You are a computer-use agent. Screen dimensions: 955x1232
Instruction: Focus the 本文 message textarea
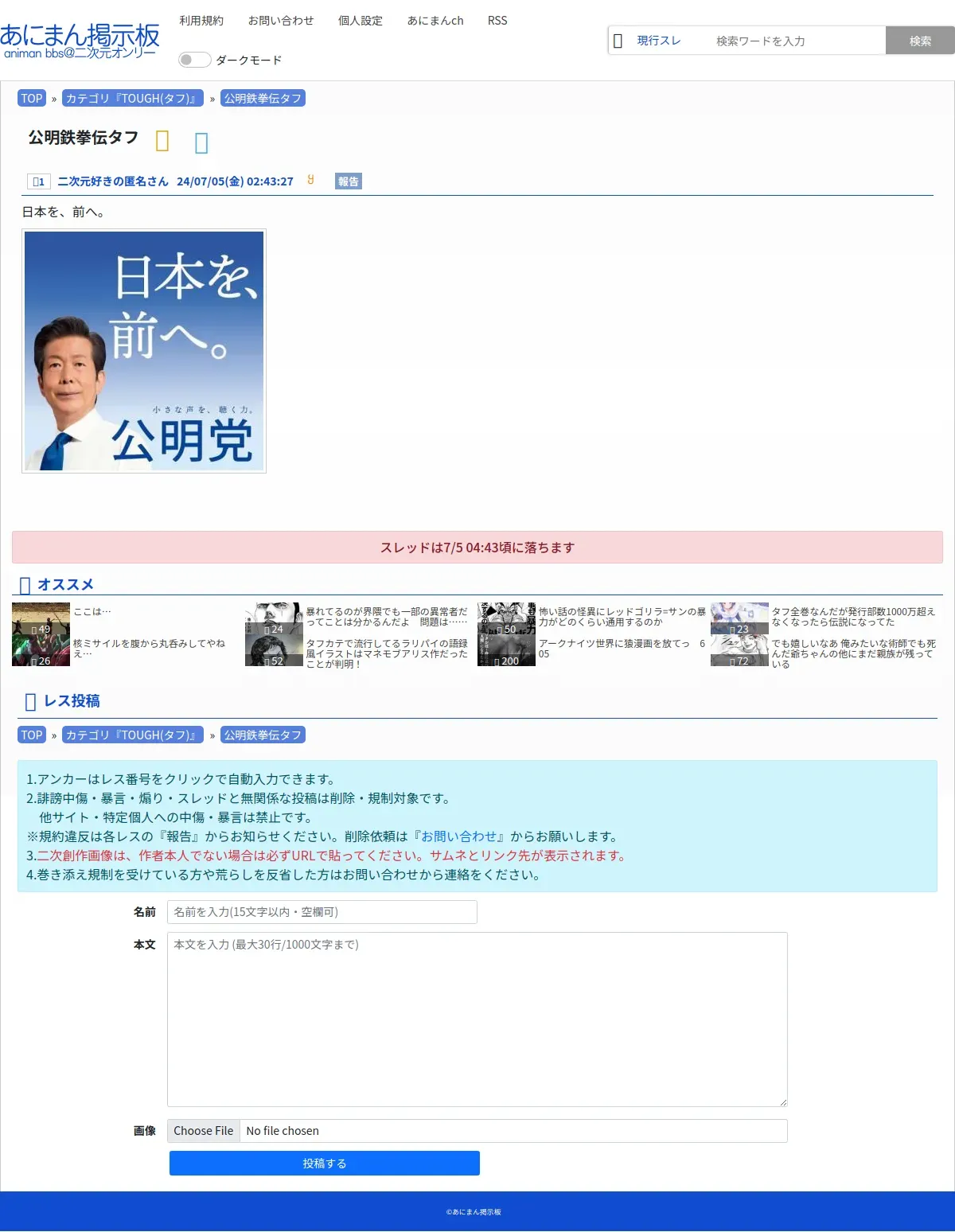477,1020
